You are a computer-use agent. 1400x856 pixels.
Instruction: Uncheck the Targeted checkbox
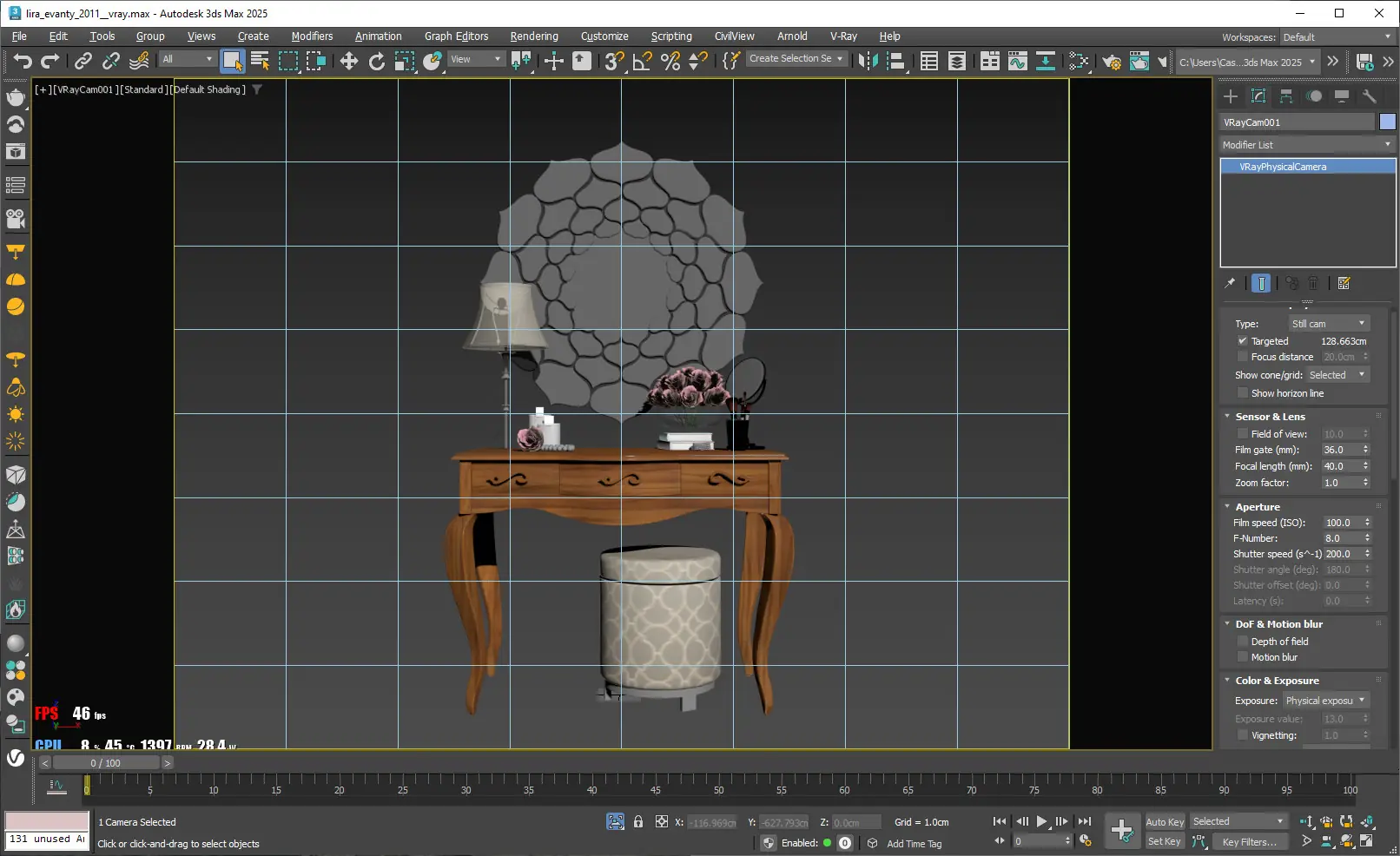pyautogui.click(x=1242, y=341)
